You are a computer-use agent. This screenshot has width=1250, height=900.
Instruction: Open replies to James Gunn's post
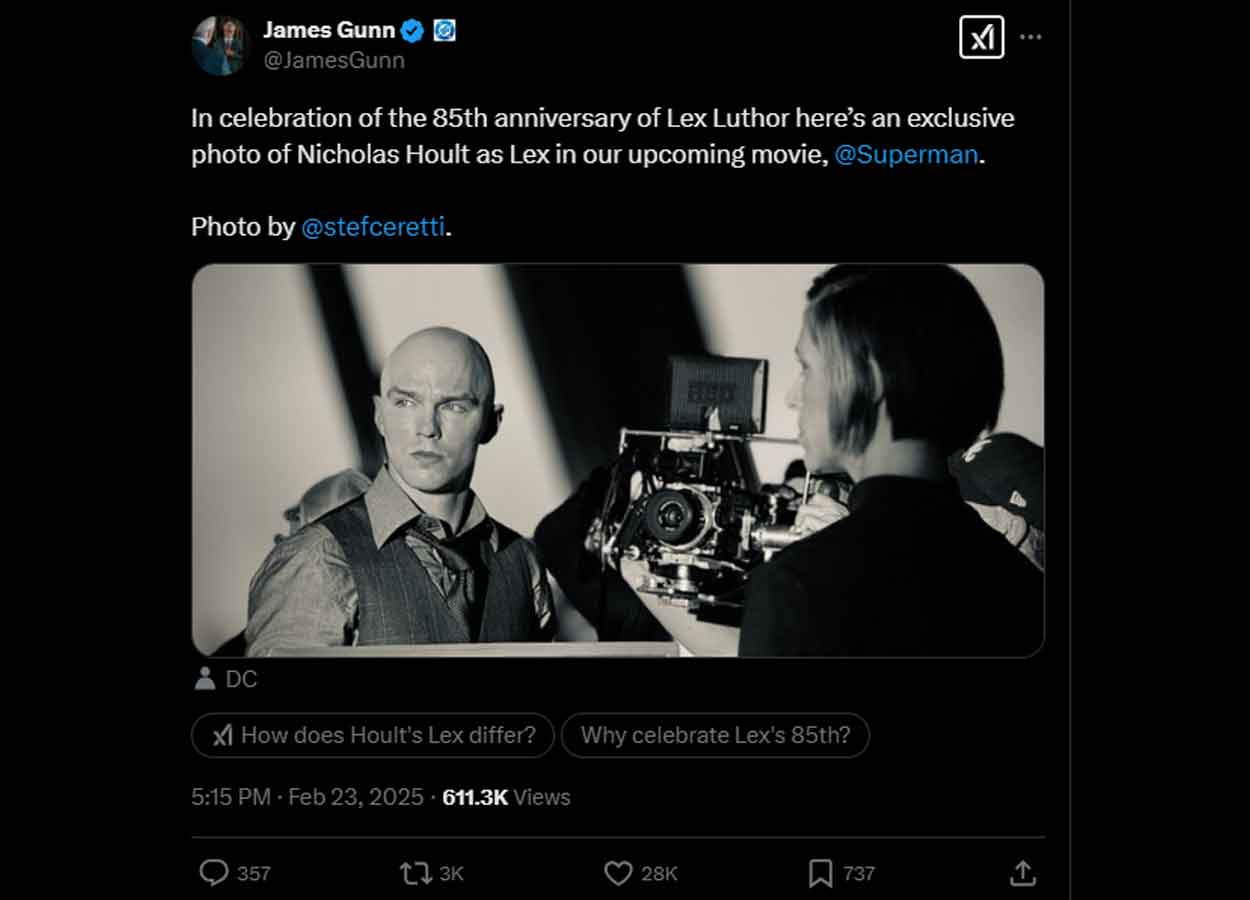214,873
